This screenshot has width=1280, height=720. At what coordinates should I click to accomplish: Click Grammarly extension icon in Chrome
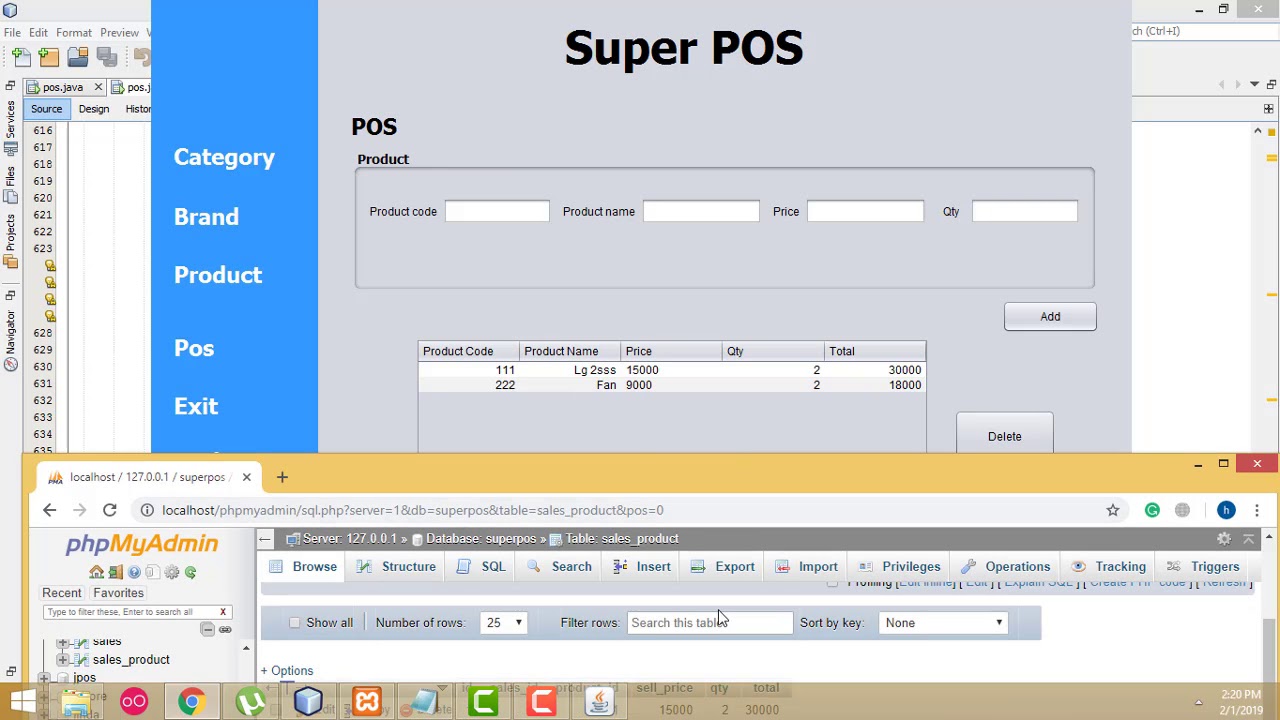pos(1152,510)
